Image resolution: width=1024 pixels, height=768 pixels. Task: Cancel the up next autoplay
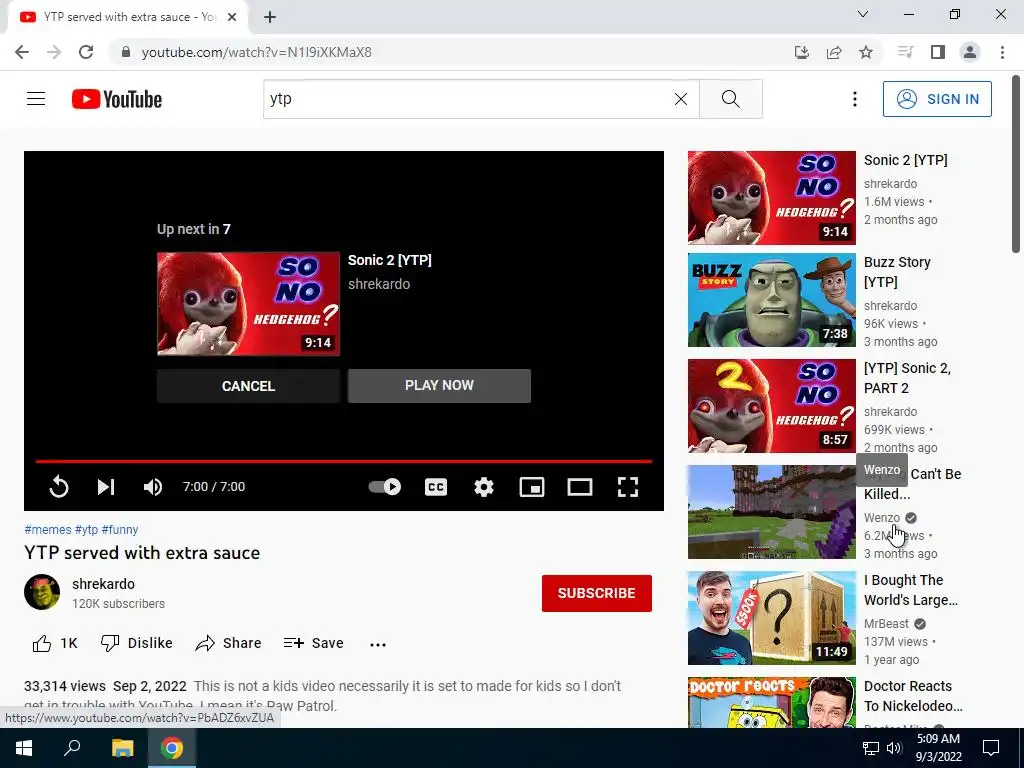248,386
